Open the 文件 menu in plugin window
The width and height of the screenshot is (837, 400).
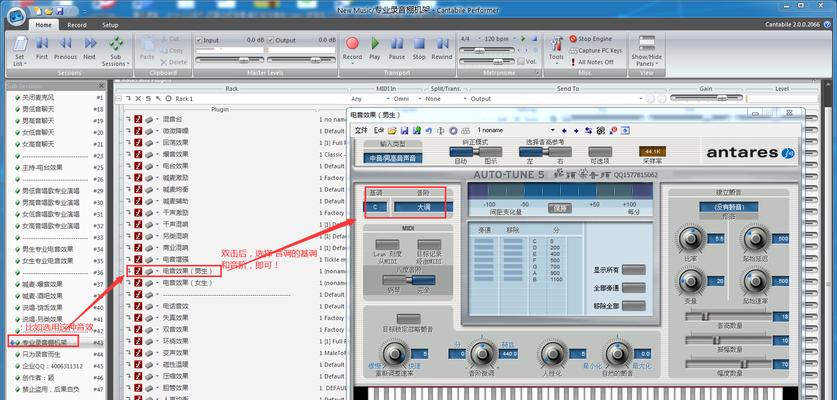(x=361, y=130)
